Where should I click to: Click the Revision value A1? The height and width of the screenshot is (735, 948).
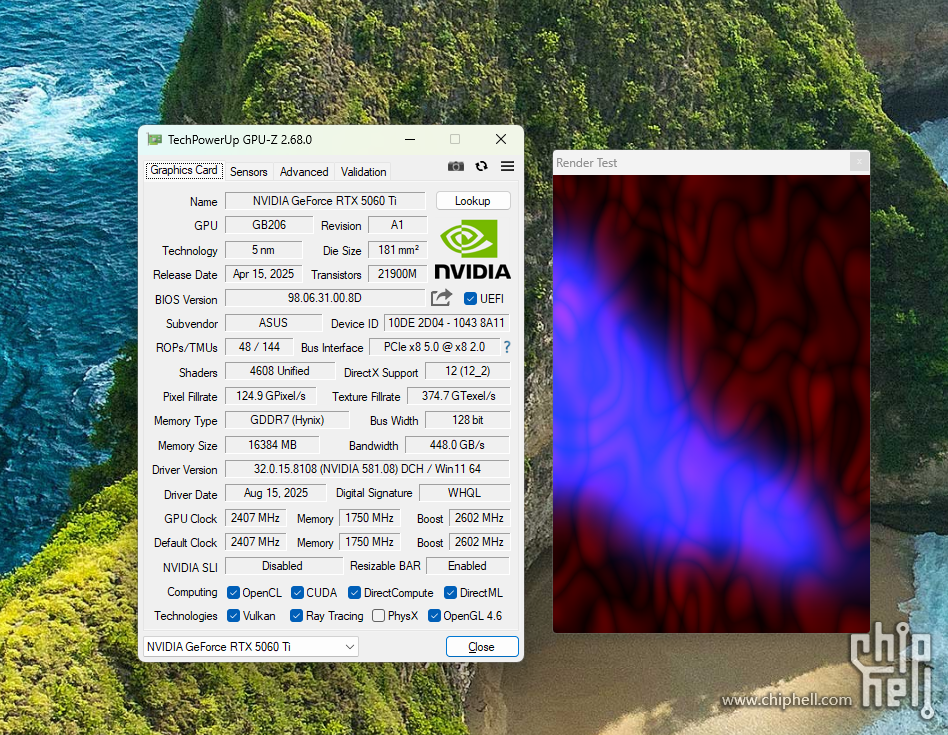pos(397,225)
